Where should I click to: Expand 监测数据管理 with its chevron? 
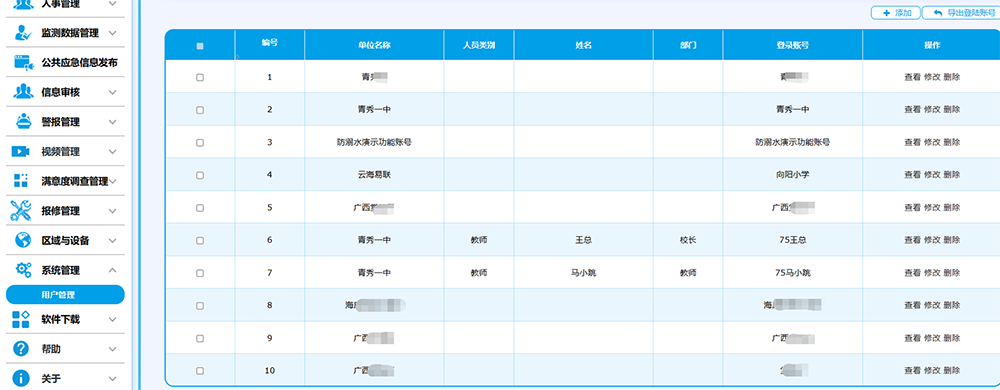click(113, 33)
